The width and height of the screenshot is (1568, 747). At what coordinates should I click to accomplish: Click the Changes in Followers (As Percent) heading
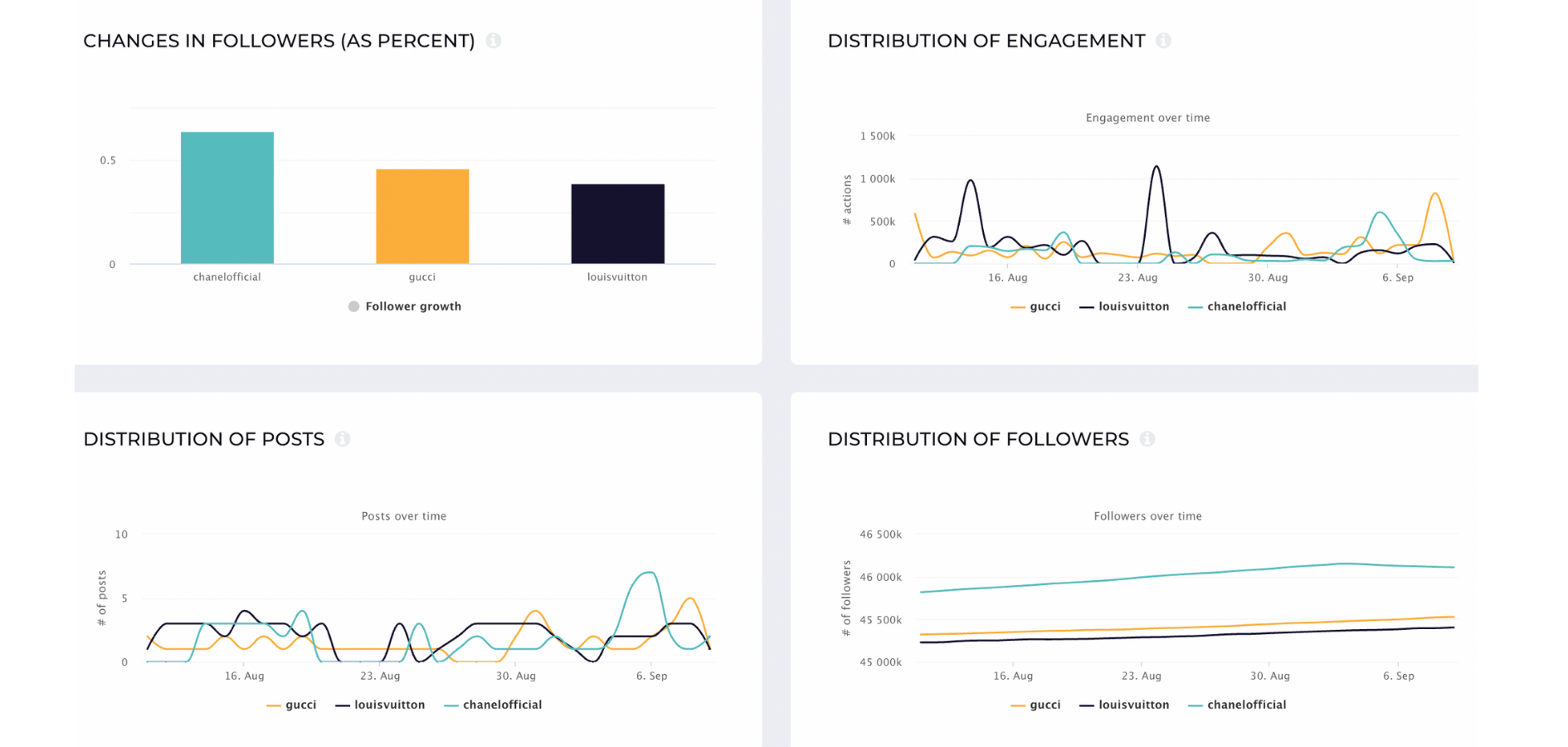tap(280, 41)
